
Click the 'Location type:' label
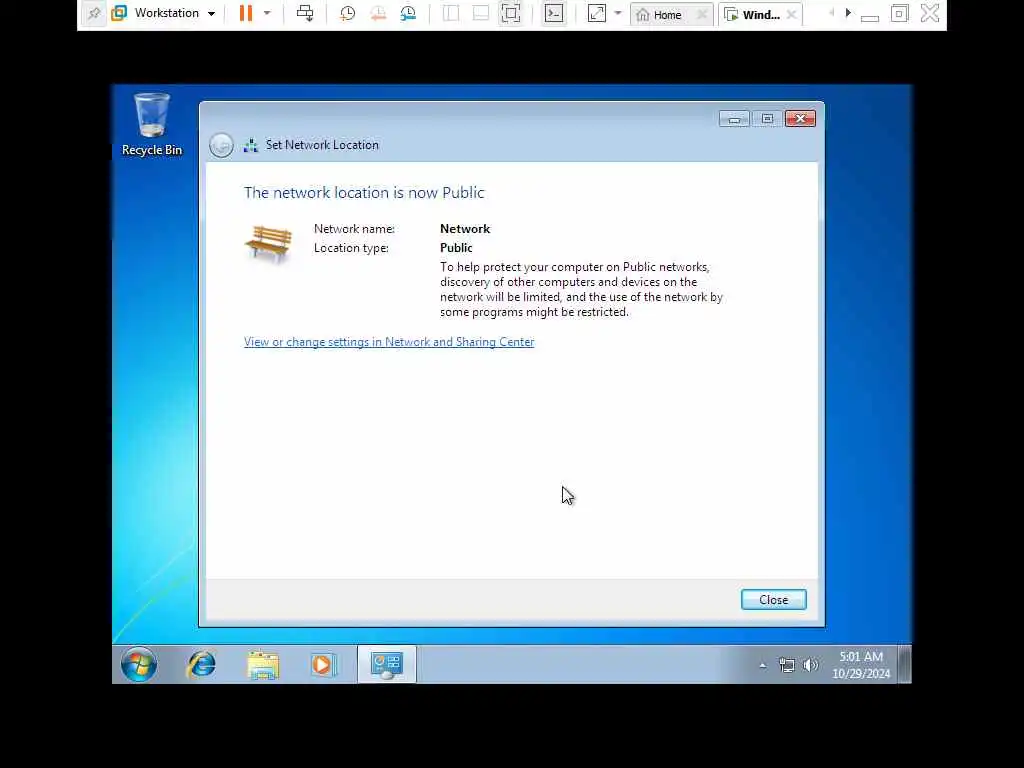[x=351, y=248]
